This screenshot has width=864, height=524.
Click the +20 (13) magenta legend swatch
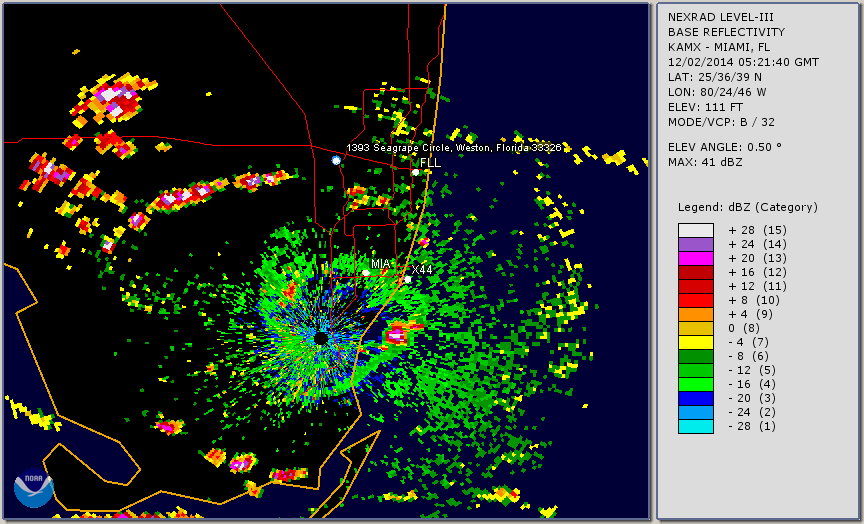point(696,258)
